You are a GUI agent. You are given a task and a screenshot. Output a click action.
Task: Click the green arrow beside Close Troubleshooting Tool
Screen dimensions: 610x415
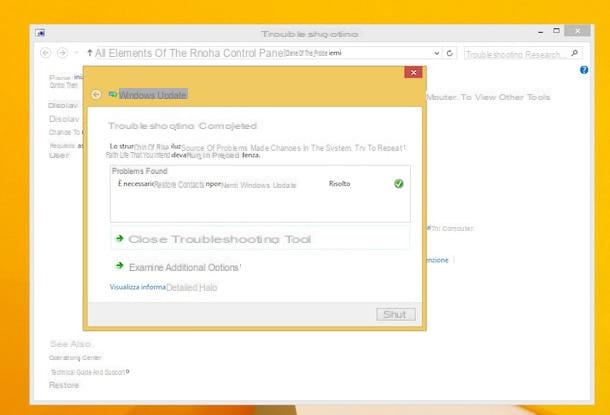point(119,238)
